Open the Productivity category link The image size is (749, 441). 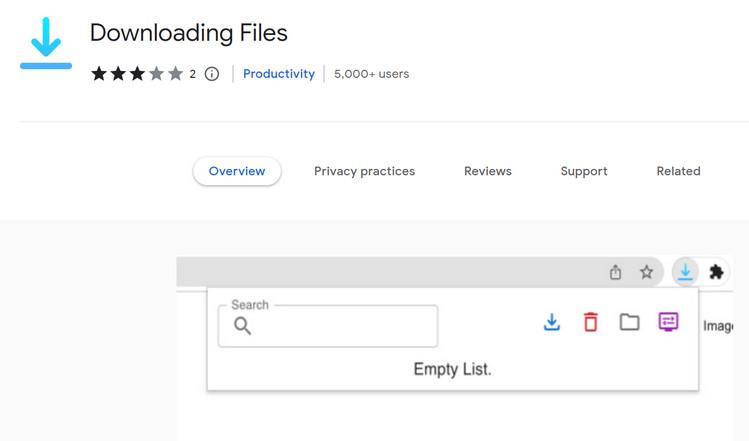coord(279,74)
